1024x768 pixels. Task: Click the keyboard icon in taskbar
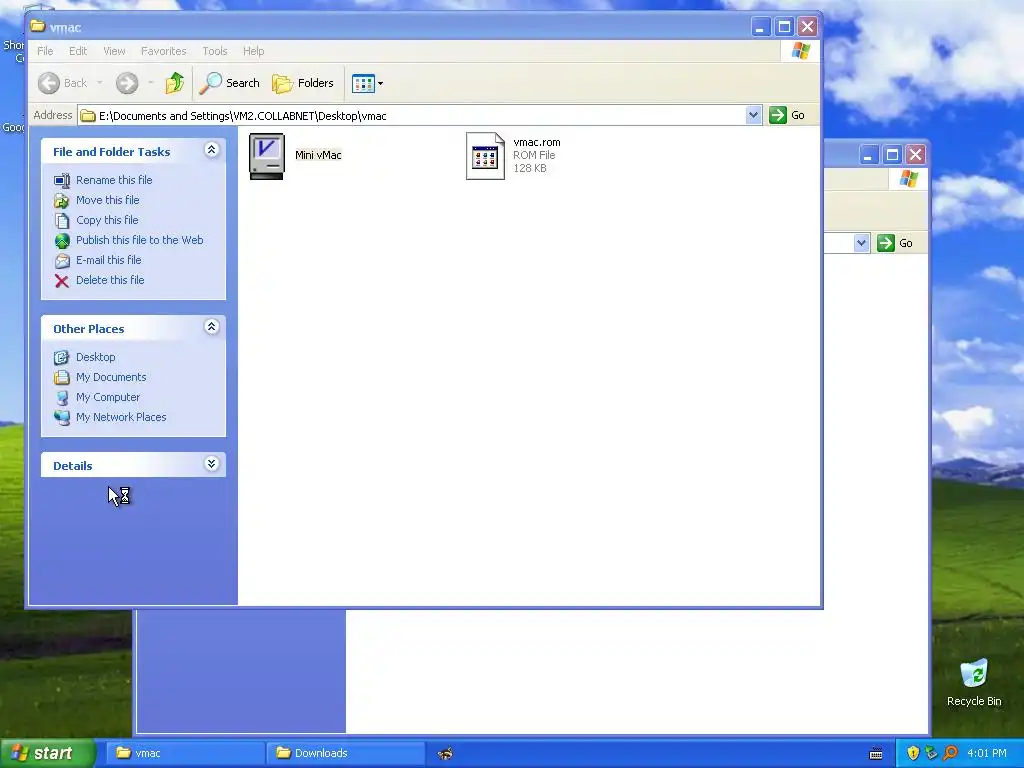[x=876, y=754]
